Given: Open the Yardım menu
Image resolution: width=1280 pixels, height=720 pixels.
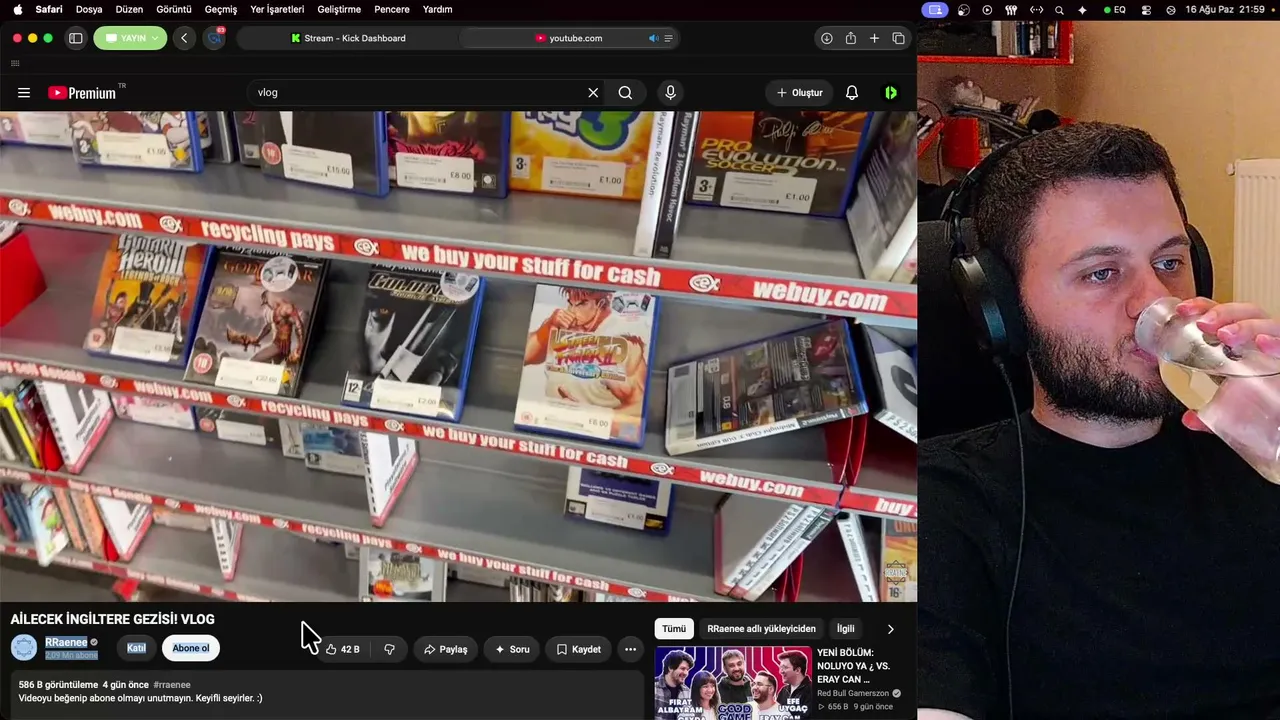Looking at the screenshot, I should coord(437,9).
